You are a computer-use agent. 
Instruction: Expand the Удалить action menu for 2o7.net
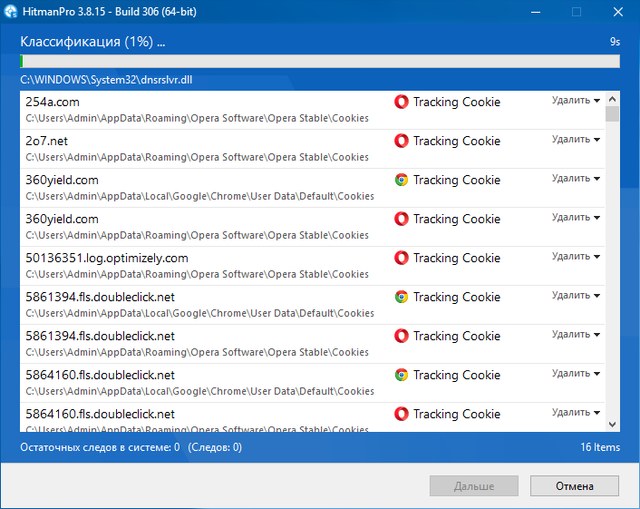pos(576,139)
